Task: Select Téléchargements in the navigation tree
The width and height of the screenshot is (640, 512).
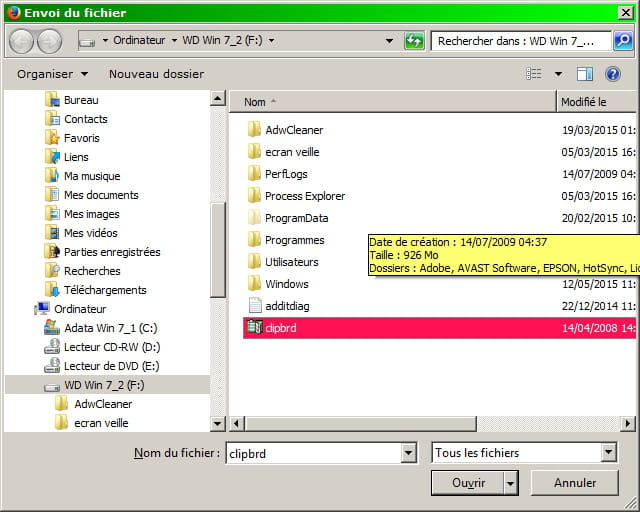Action: tap(105, 290)
